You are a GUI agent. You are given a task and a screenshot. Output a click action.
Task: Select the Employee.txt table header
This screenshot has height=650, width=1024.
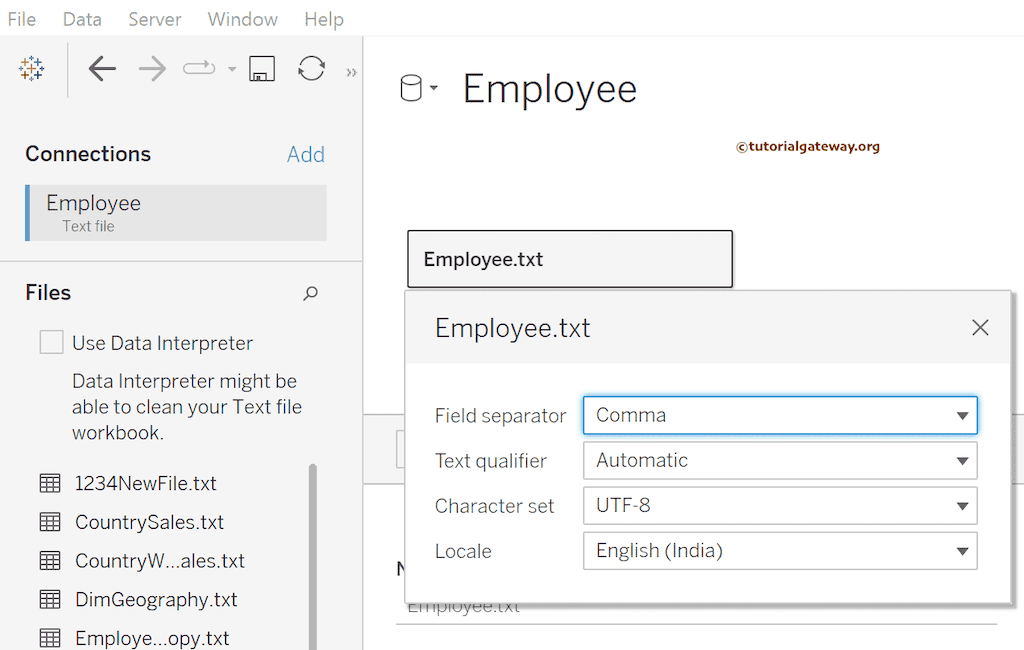click(569, 259)
